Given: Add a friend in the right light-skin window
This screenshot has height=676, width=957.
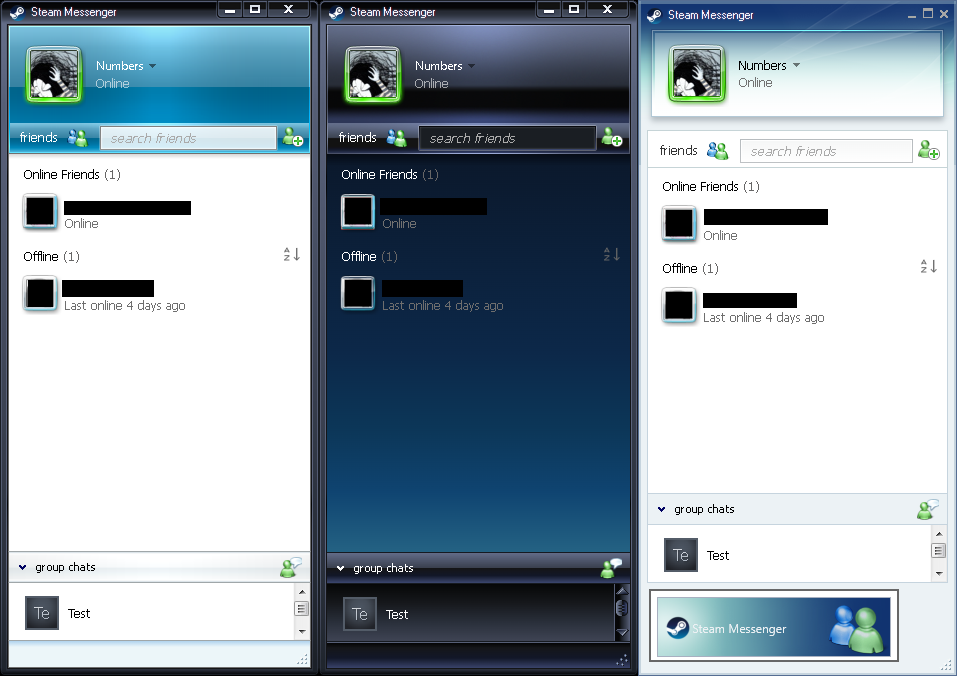Looking at the screenshot, I should (929, 149).
